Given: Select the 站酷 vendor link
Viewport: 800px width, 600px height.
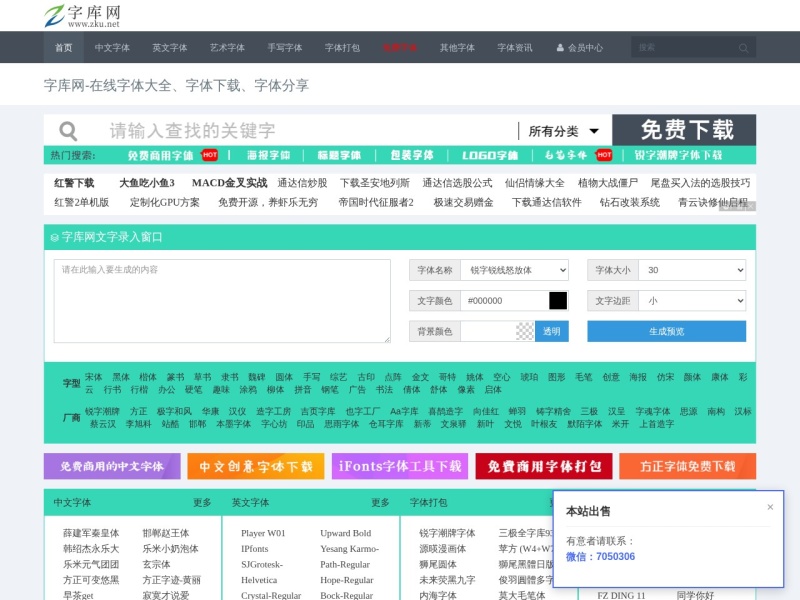Looking at the screenshot, I should [x=170, y=424].
